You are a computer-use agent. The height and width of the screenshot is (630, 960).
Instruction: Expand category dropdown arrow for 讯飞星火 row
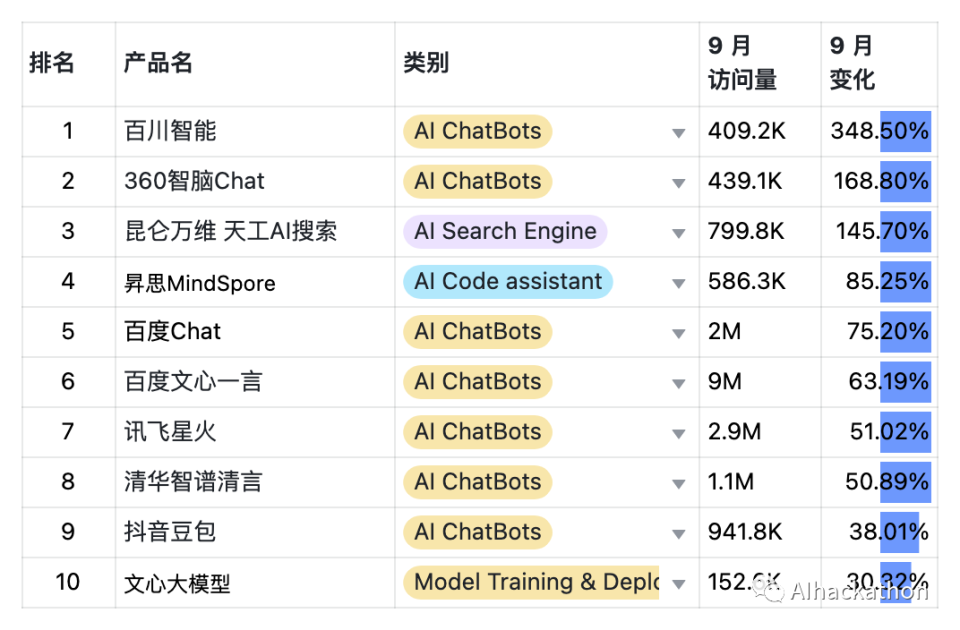point(679,433)
